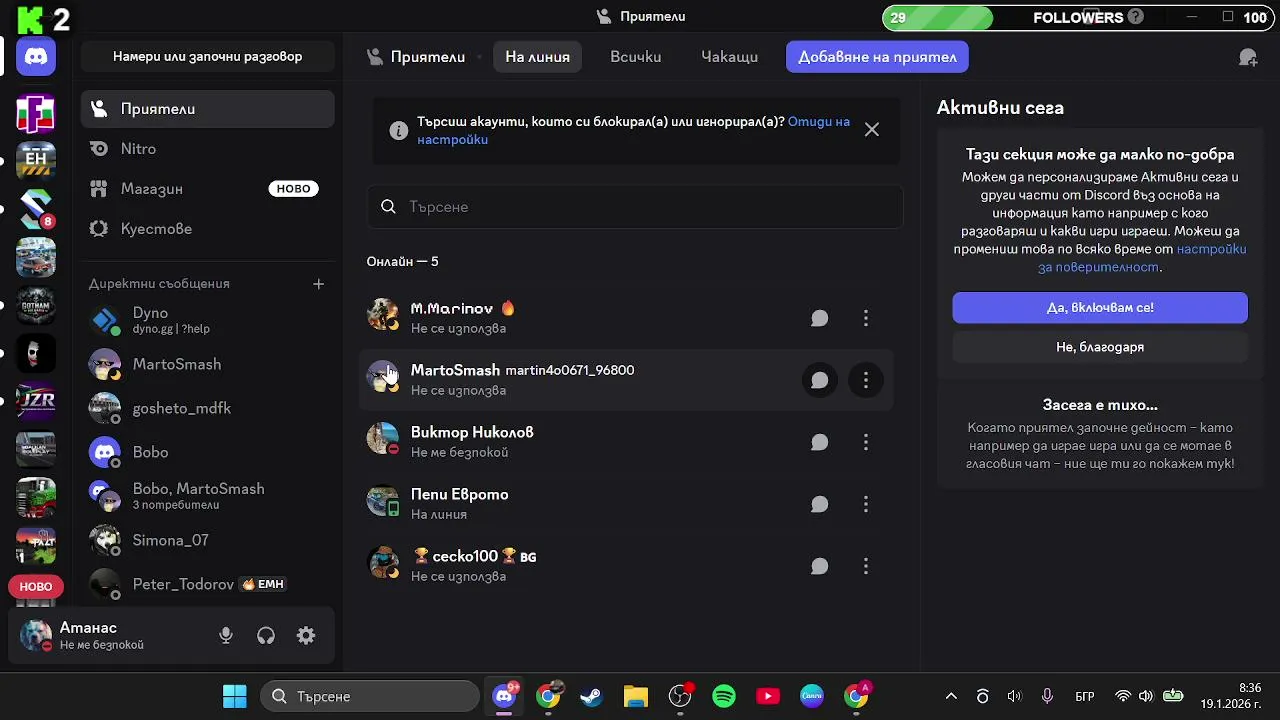This screenshot has height=720, width=1280.
Task: Switch to the Всички tab
Action: (x=636, y=57)
